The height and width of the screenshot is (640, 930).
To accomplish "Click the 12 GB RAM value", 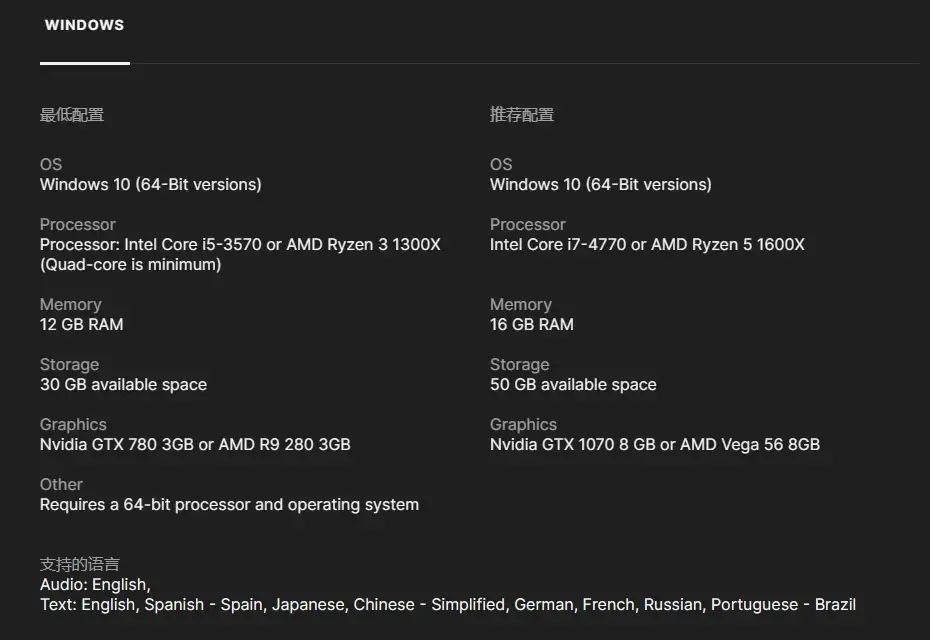I will coord(82,324).
